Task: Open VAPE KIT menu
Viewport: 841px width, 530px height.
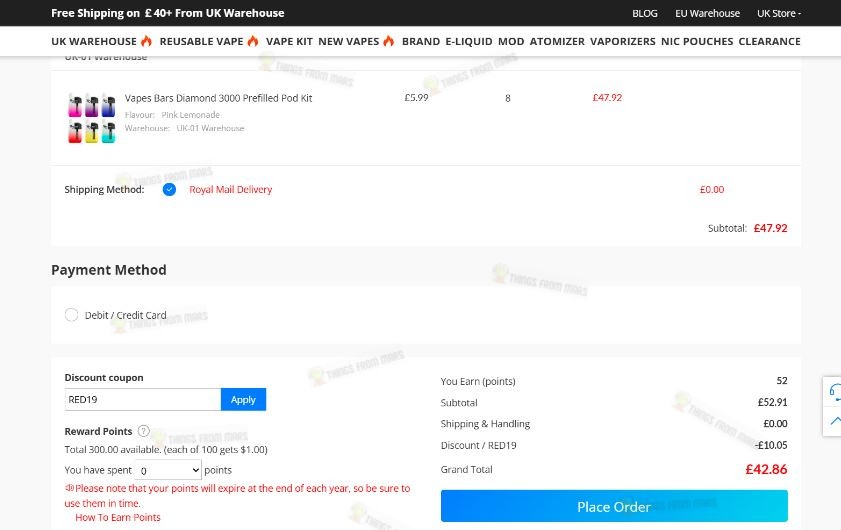Action: point(289,41)
